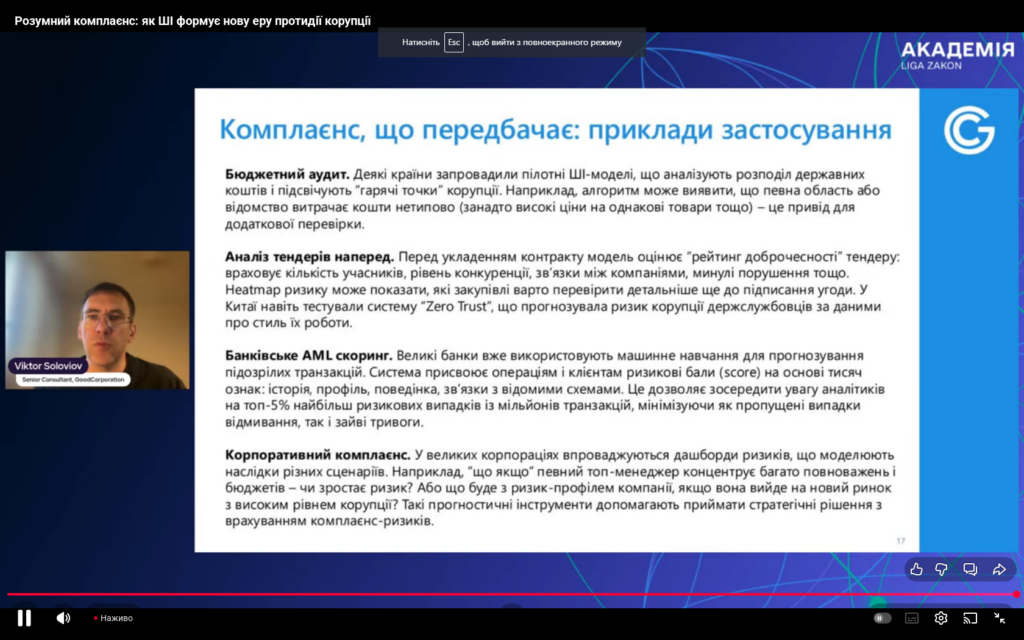Pause the live video playback

(24, 618)
